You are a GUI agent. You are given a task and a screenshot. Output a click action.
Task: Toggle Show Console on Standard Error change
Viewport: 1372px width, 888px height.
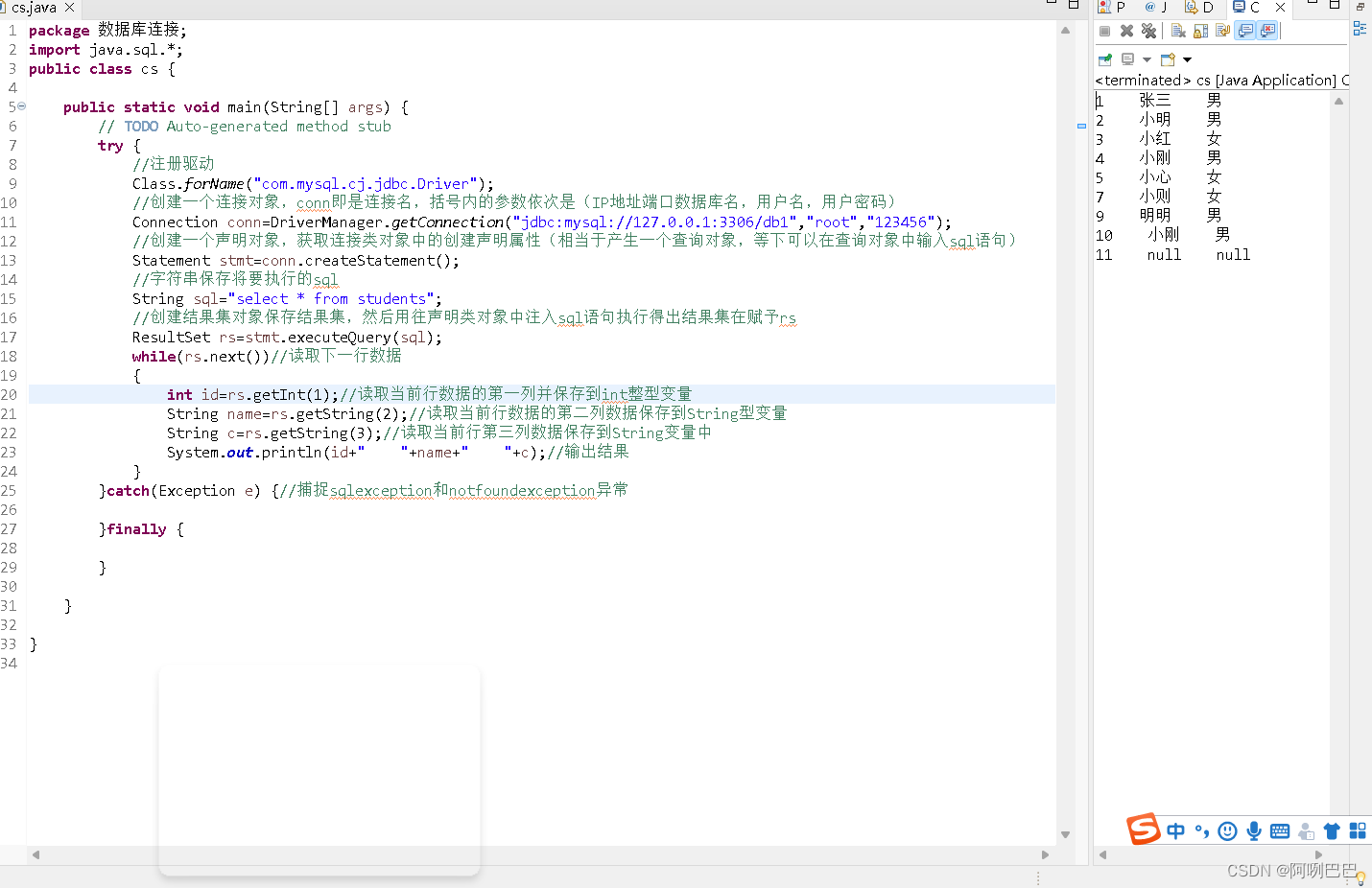(1267, 31)
